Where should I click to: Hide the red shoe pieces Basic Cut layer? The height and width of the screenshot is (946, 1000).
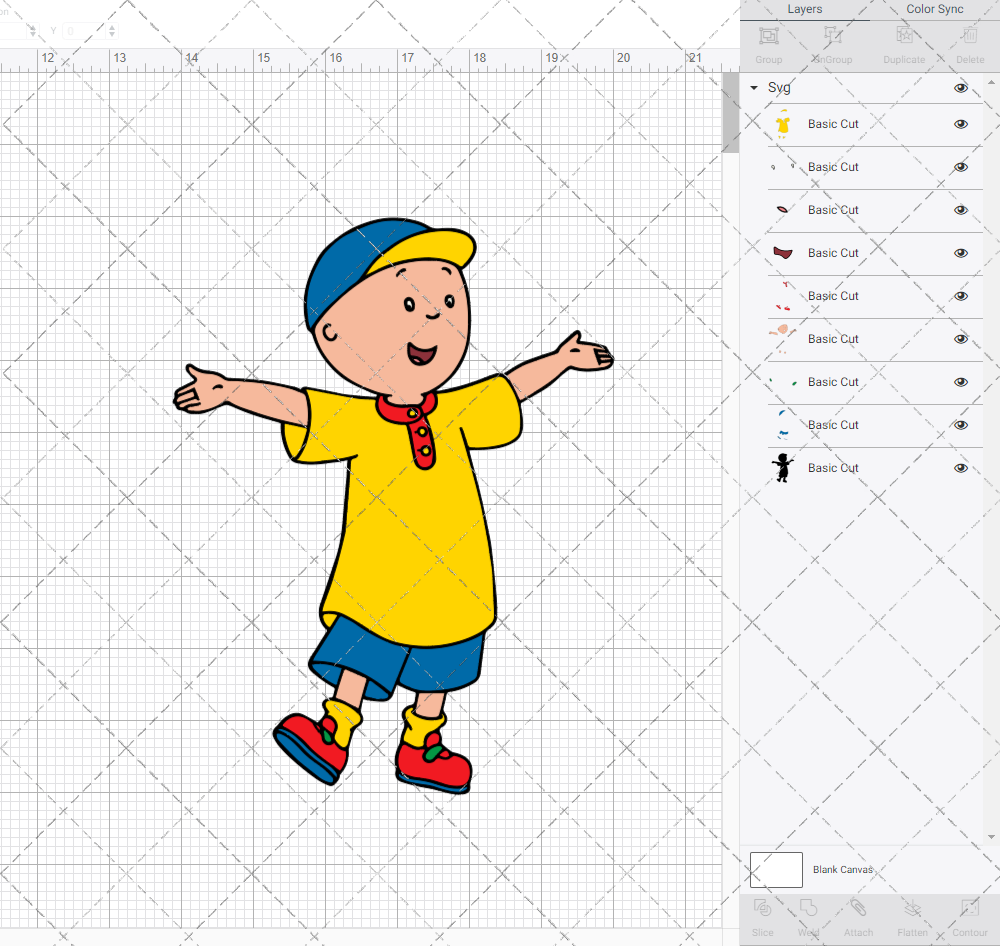(960, 296)
